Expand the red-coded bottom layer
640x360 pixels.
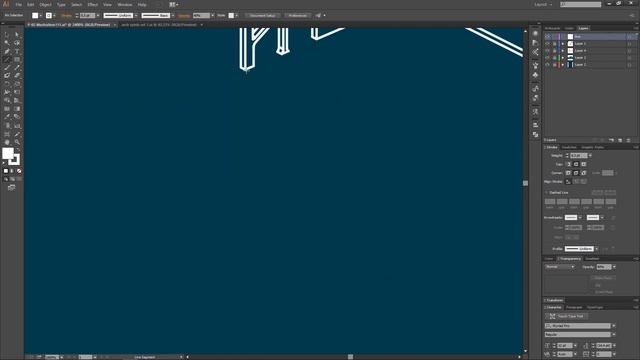[562, 64]
